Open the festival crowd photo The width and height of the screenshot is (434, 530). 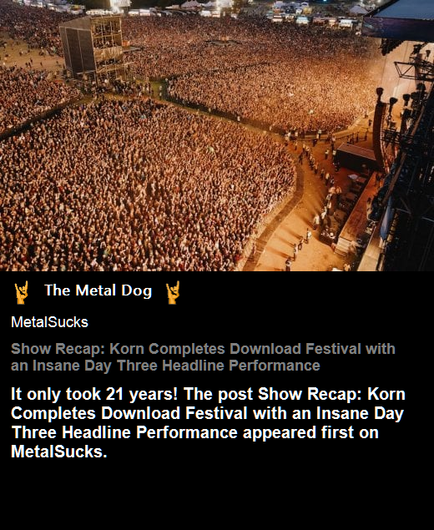click(217, 135)
